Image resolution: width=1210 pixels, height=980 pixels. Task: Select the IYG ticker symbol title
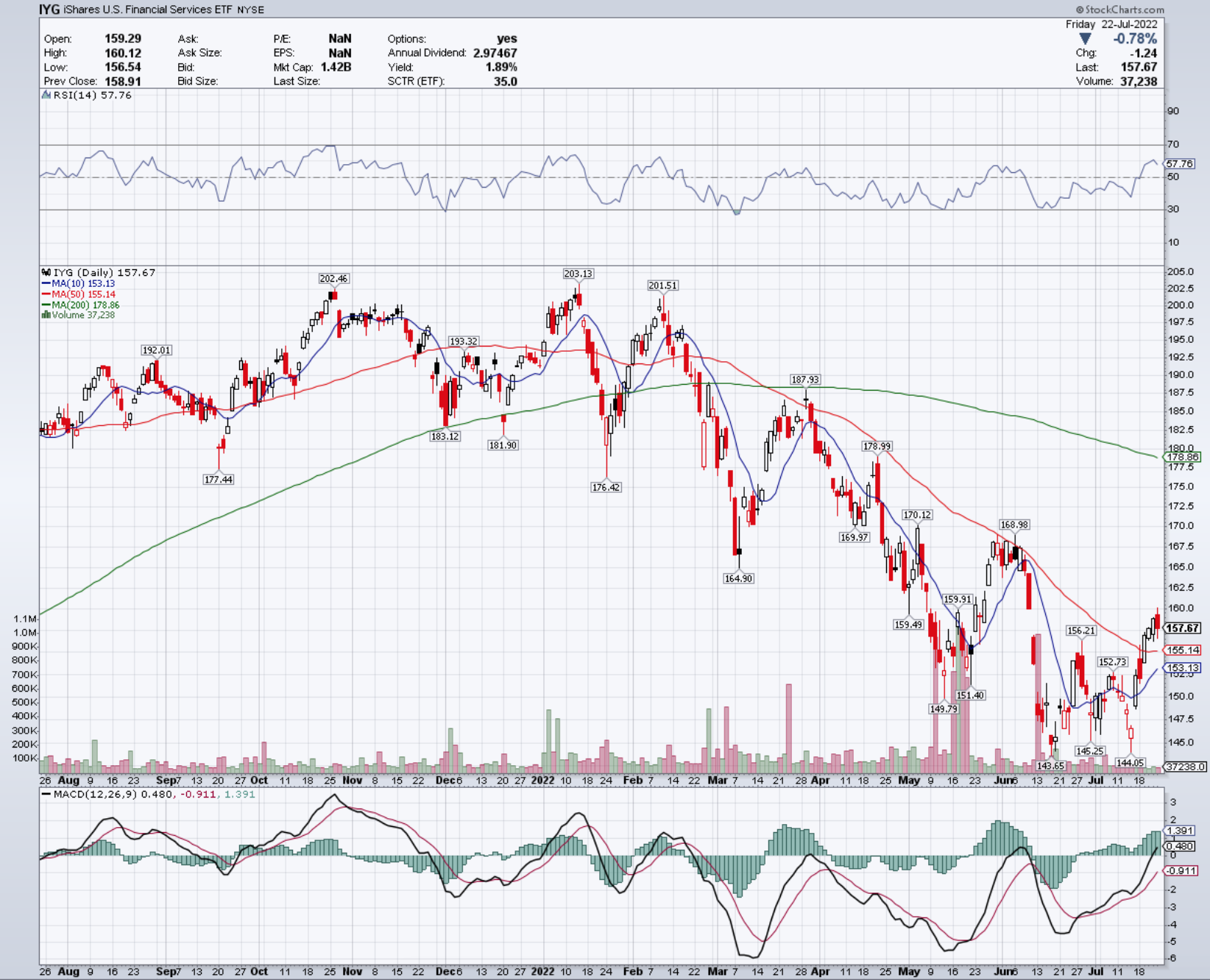point(49,10)
